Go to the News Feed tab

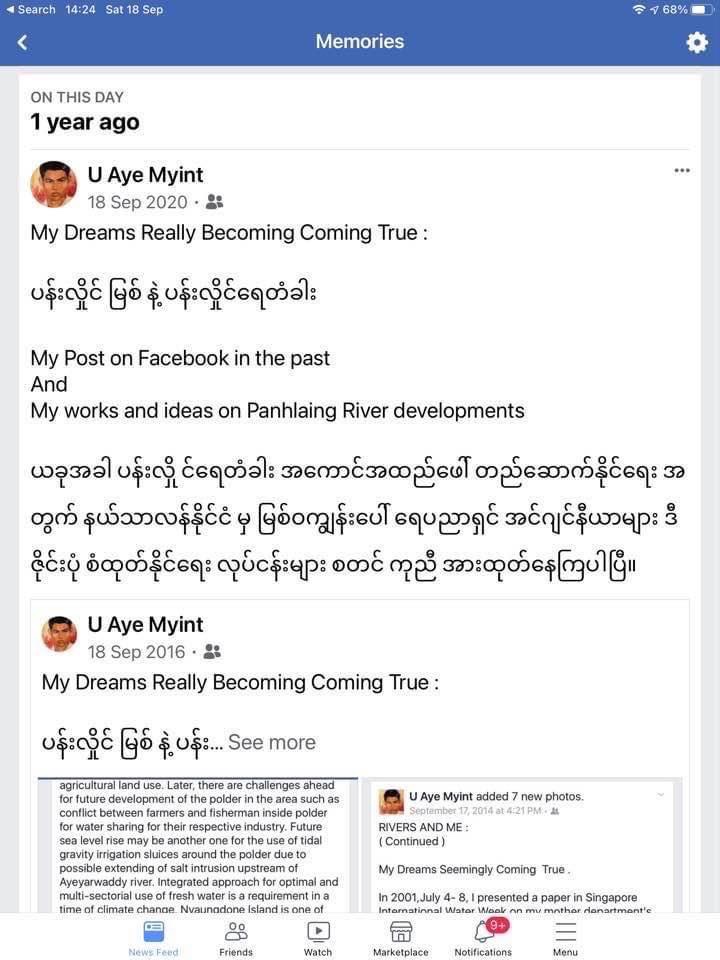pos(153,938)
